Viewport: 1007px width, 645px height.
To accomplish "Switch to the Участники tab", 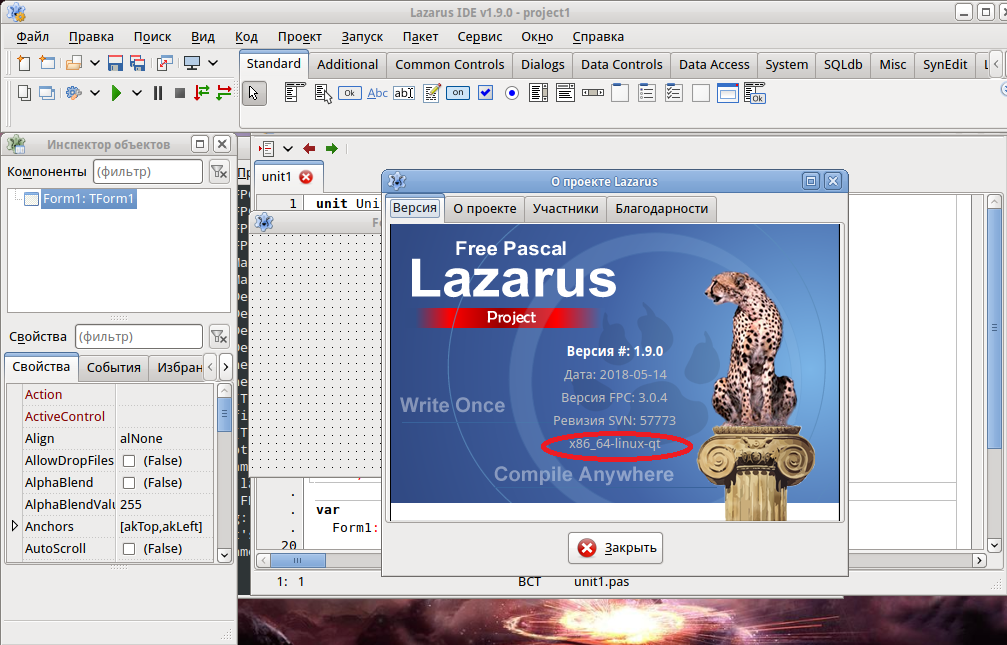I will (565, 208).
